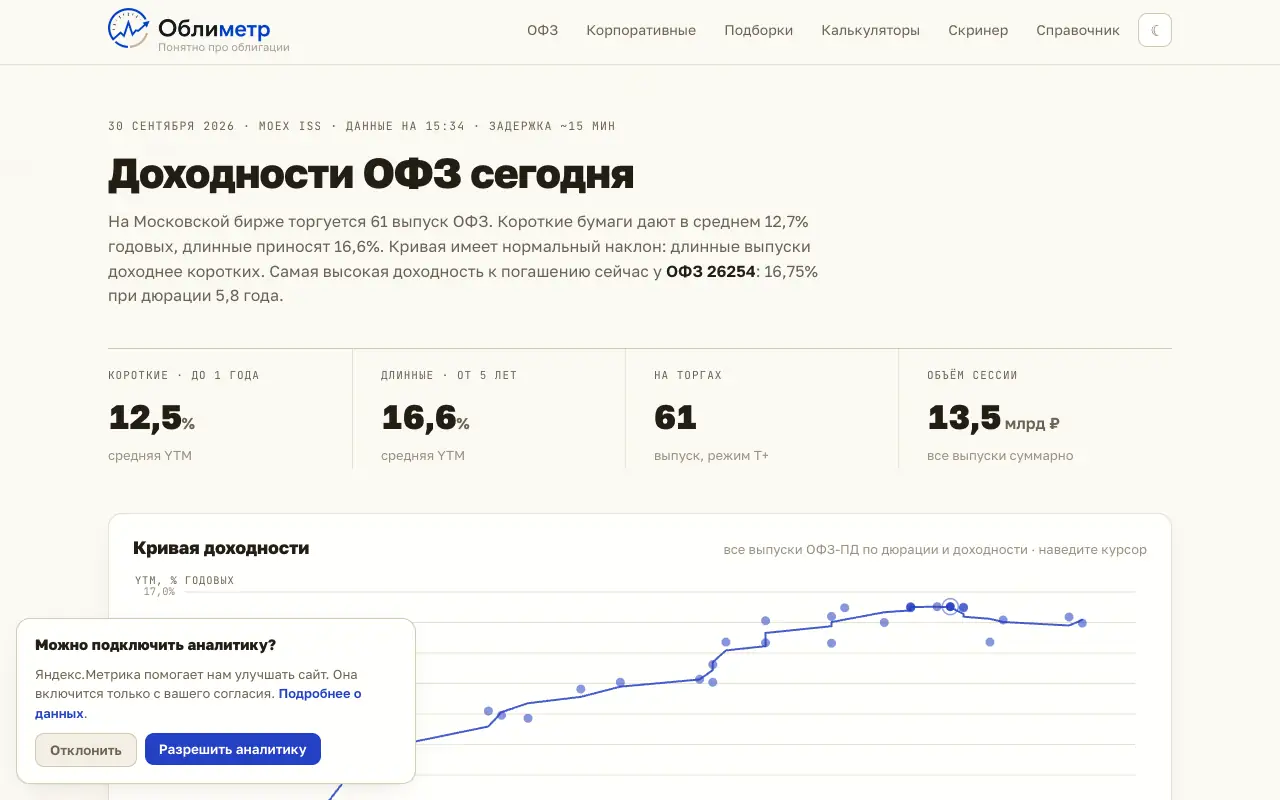Select the highlighted ringed point on yield curve

pyautogui.click(x=950, y=606)
